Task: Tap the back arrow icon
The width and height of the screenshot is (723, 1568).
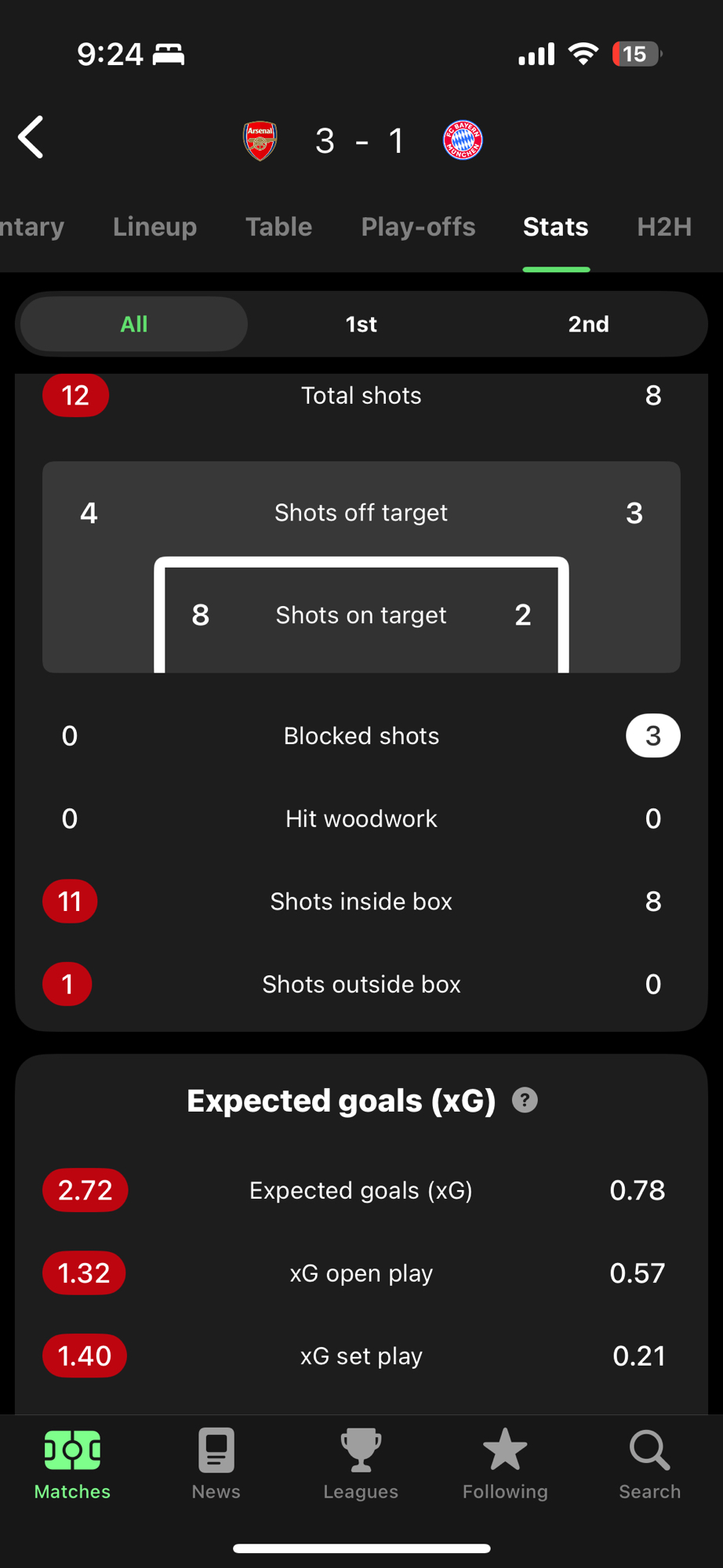Action: 31,138
